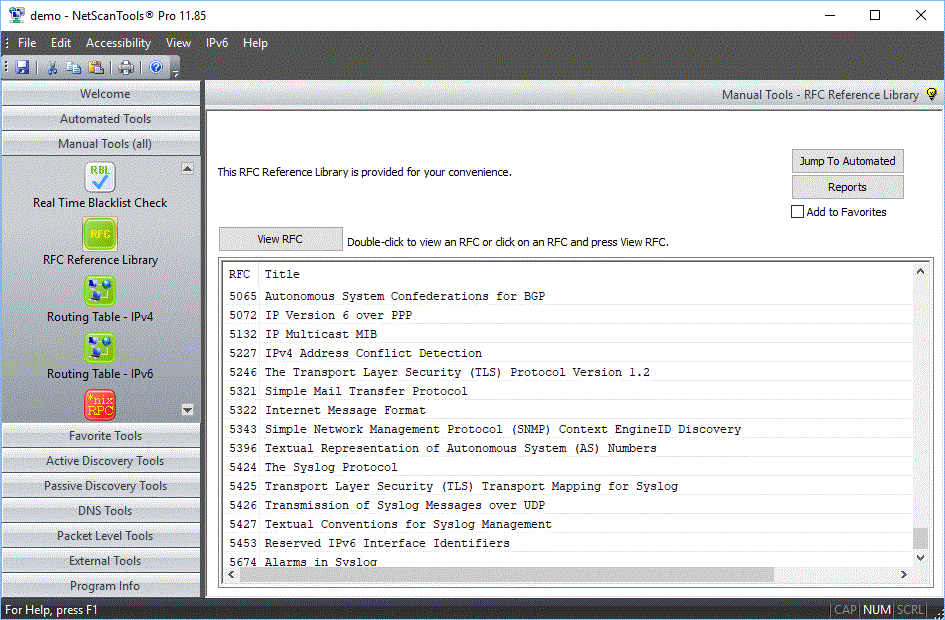Select RFC 5321 Simple Mail Transfer Protocol
Image resolution: width=945 pixels, height=620 pixels.
tap(568, 391)
